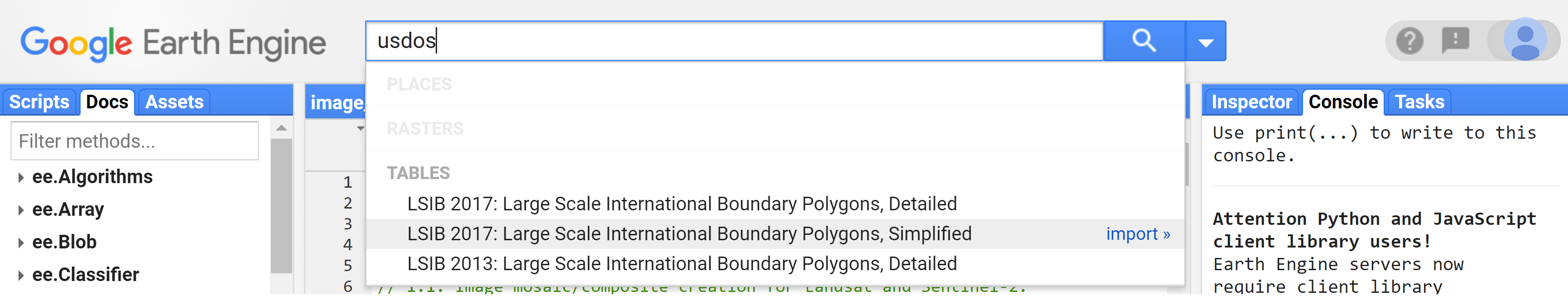
Task: Click the PLACES section heading
Action: coord(419,84)
